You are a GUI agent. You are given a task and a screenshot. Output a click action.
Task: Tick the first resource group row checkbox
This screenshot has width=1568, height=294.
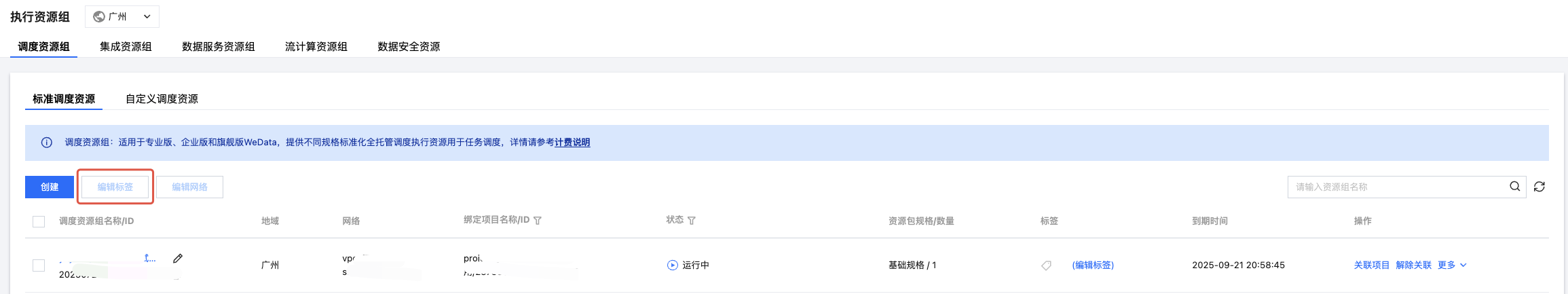(x=39, y=265)
